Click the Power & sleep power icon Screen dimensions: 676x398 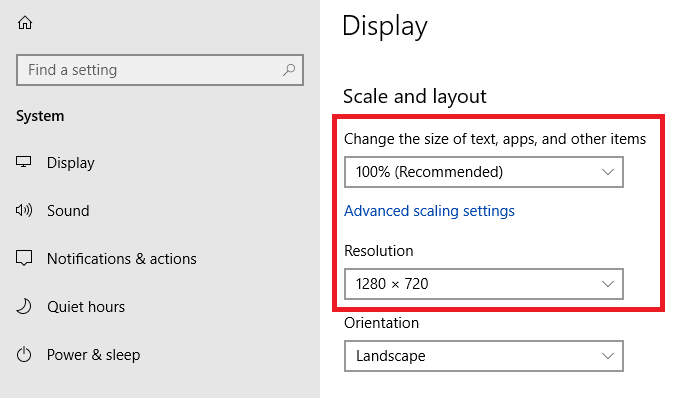point(24,354)
